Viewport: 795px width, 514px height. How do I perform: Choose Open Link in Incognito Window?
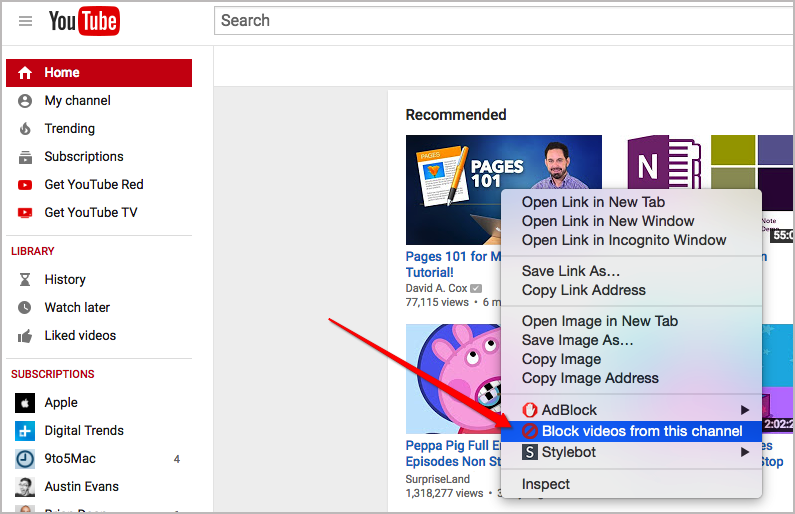coord(631,240)
